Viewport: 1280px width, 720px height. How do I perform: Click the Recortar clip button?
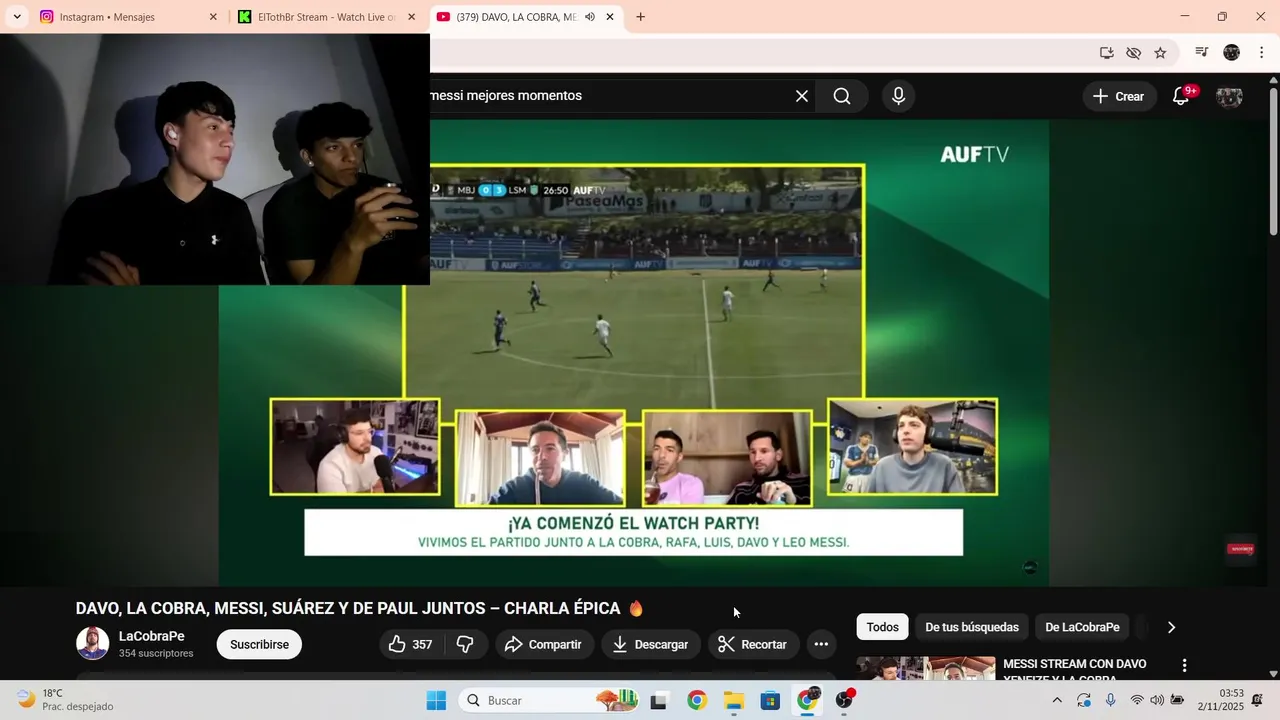click(753, 644)
